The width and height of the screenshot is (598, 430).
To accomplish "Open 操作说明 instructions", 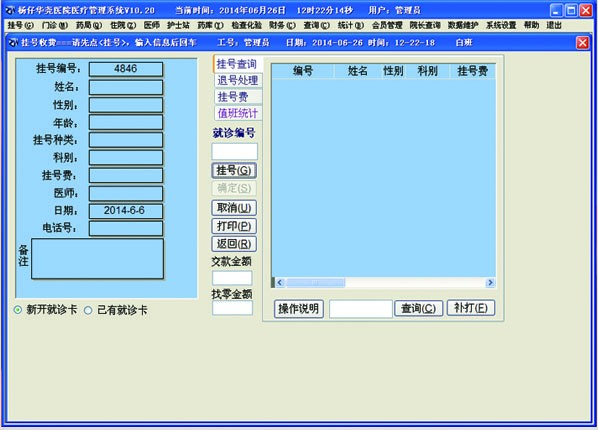I will pos(299,309).
